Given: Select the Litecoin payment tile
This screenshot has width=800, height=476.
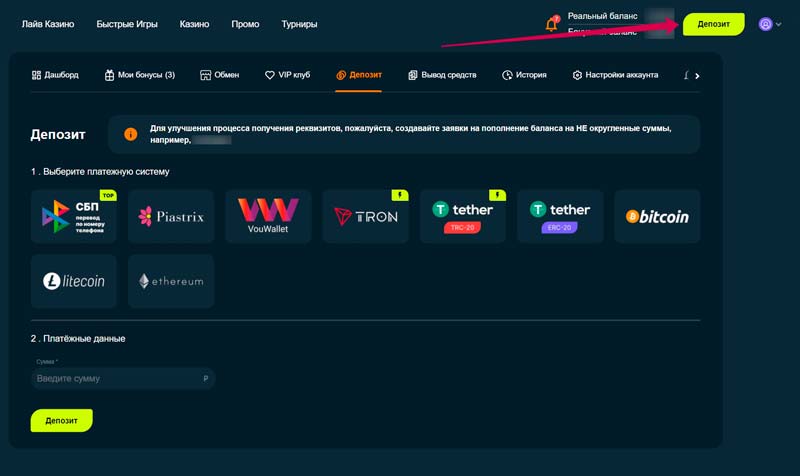Looking at the screenshot, I should pos(74,281).
